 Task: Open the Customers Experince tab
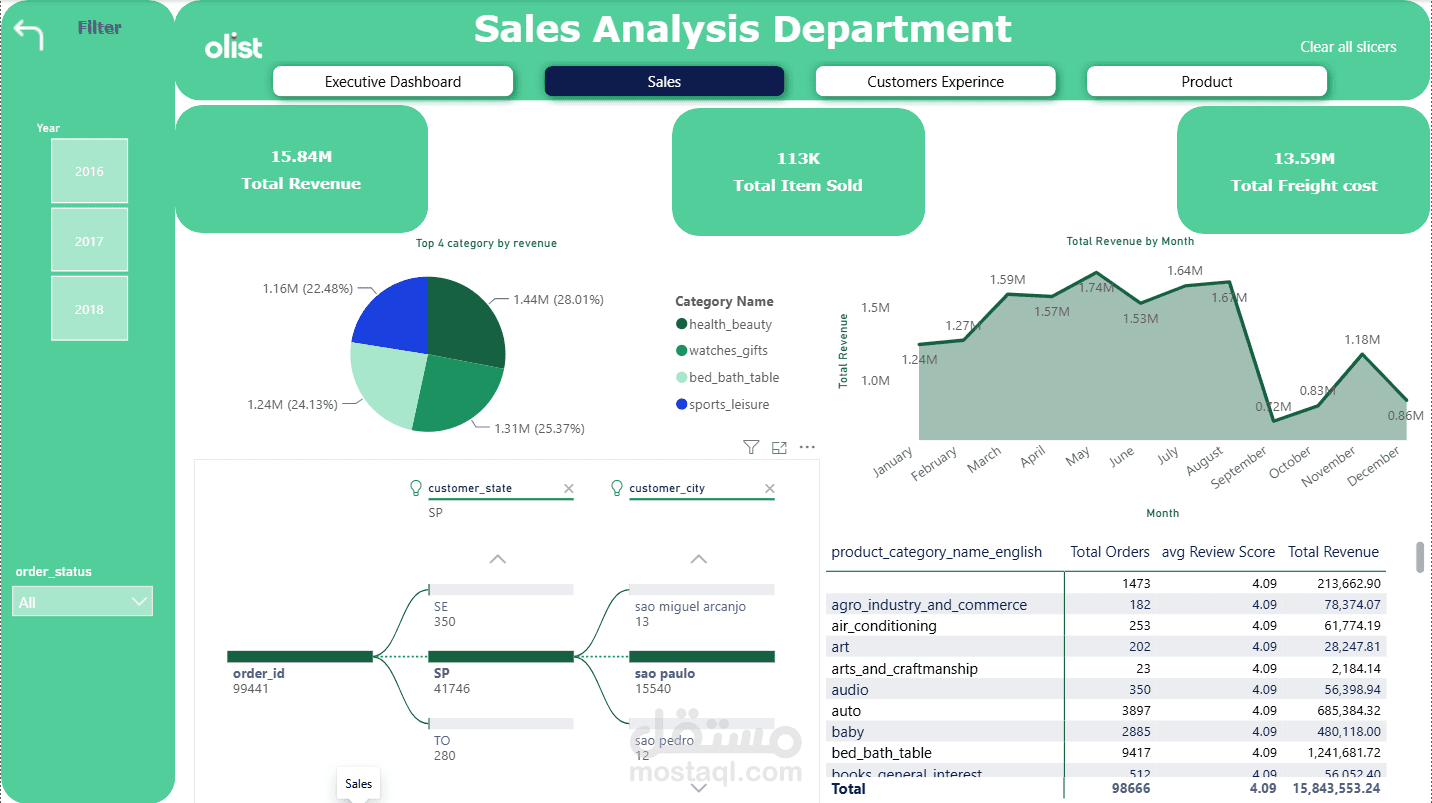936,82
